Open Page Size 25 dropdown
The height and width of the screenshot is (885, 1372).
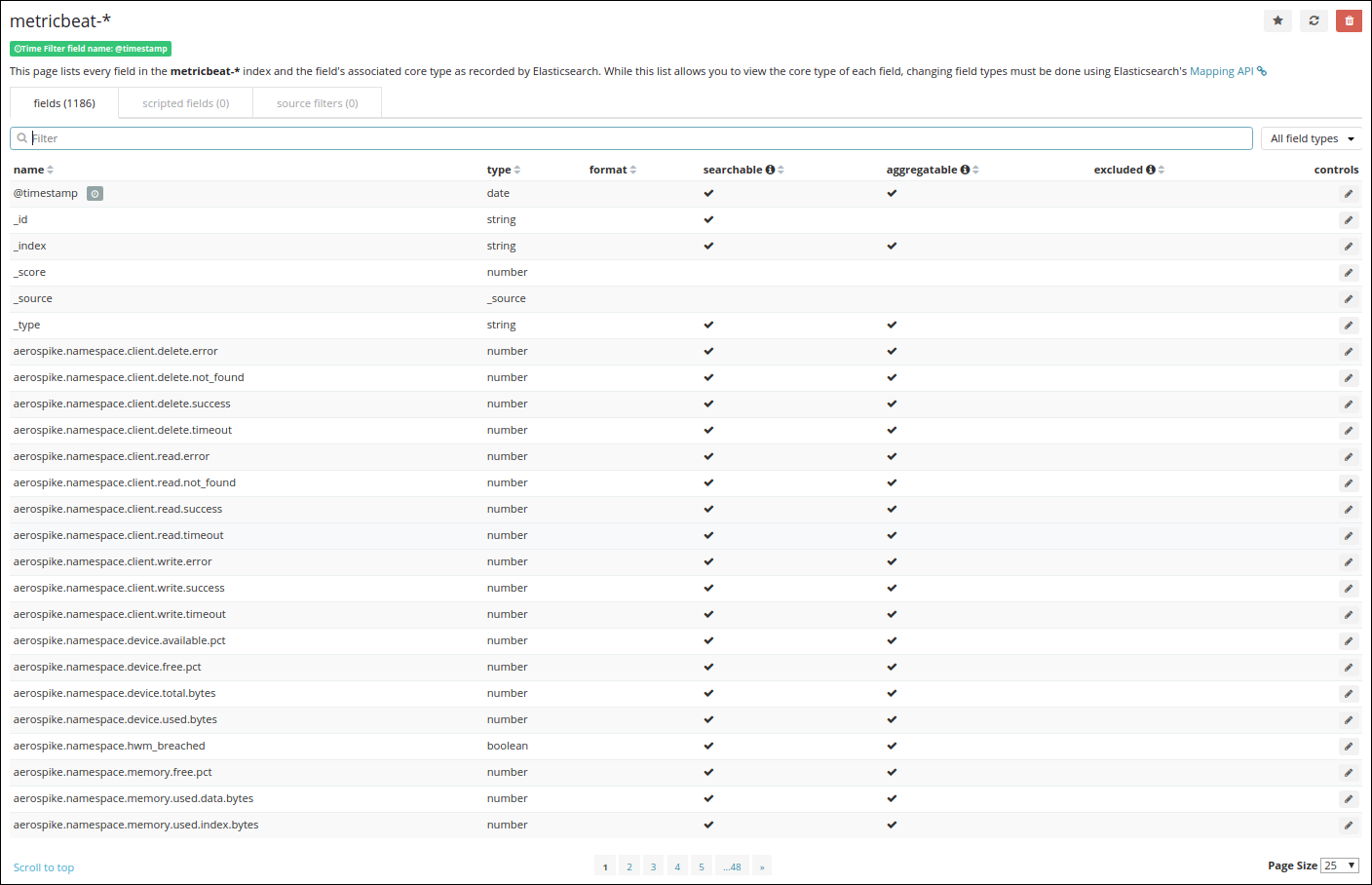[1340, 866]
